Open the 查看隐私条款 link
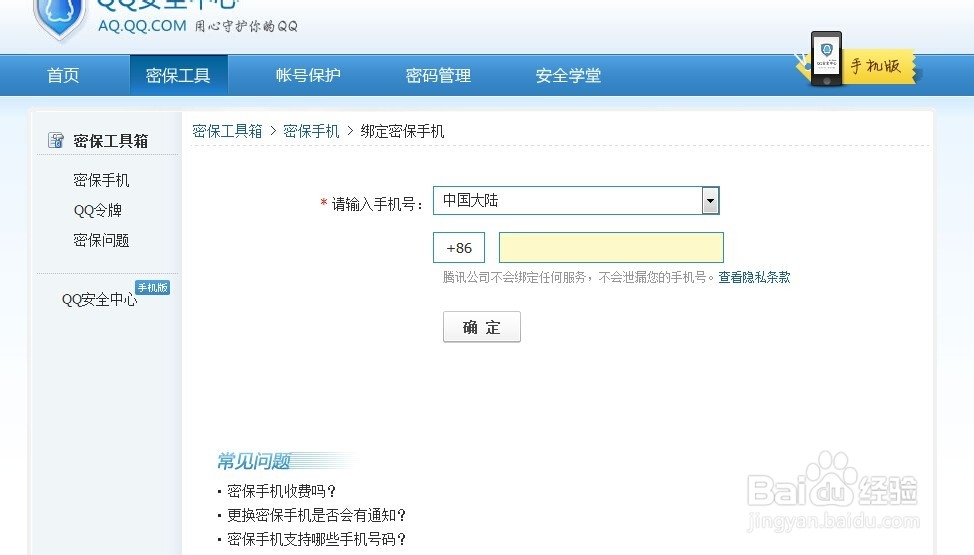974x555 pixels. coord(754,277)
